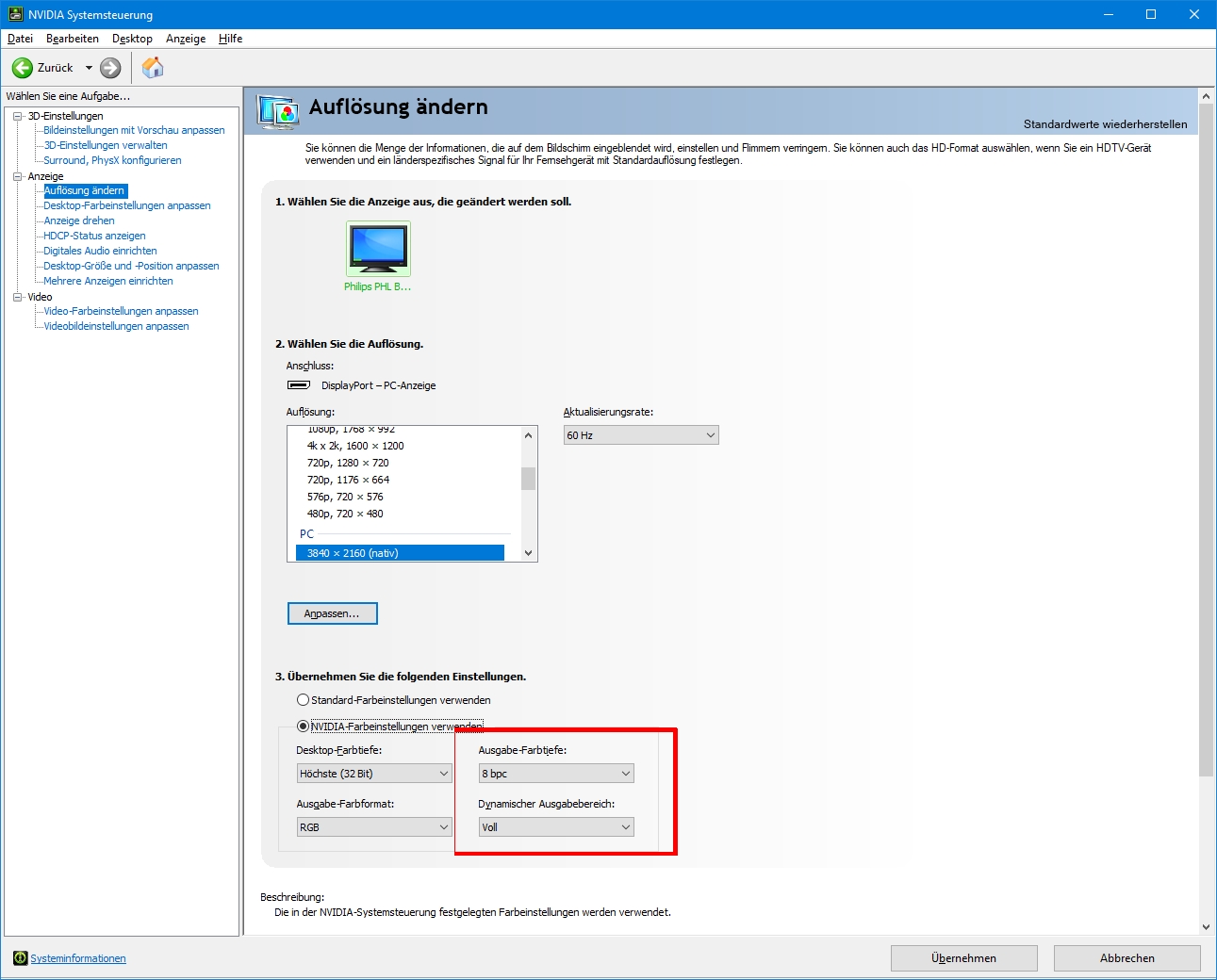Click the NVIDIA app icon in title bar
The width and height of the screenshot is (1217, 980).
click(x=15, y=14)
